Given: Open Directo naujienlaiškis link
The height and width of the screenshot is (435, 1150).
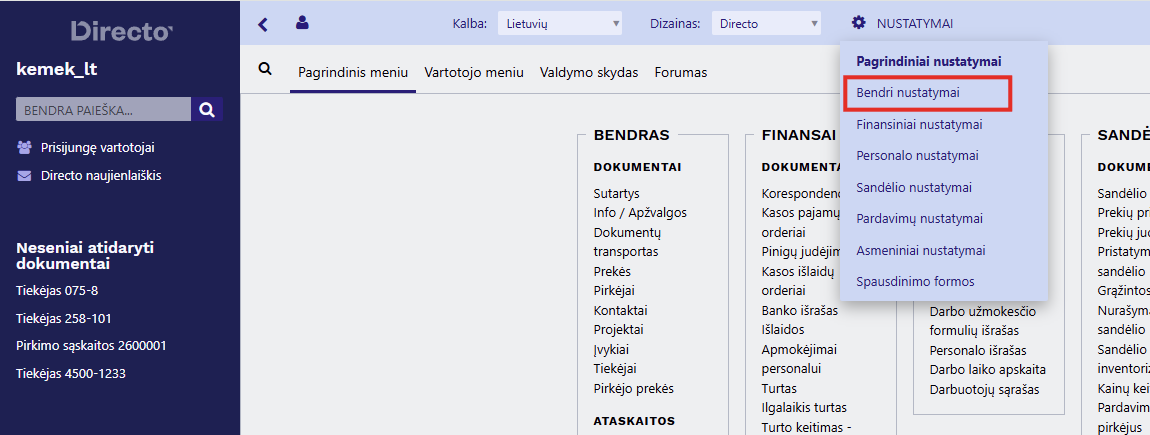Looking at the screenshot, I should (101, 175).
